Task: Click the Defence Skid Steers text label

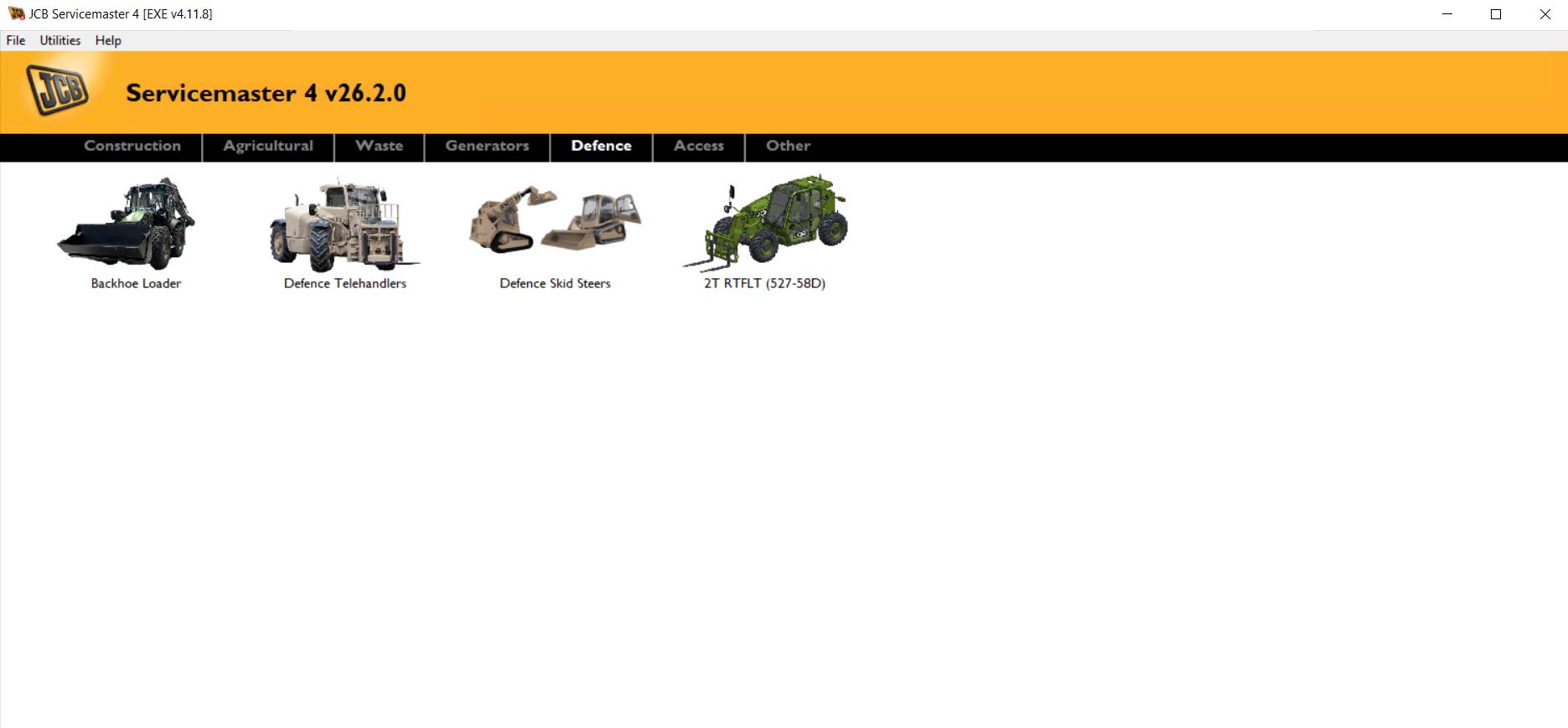Action: click(x=555, y=283)
